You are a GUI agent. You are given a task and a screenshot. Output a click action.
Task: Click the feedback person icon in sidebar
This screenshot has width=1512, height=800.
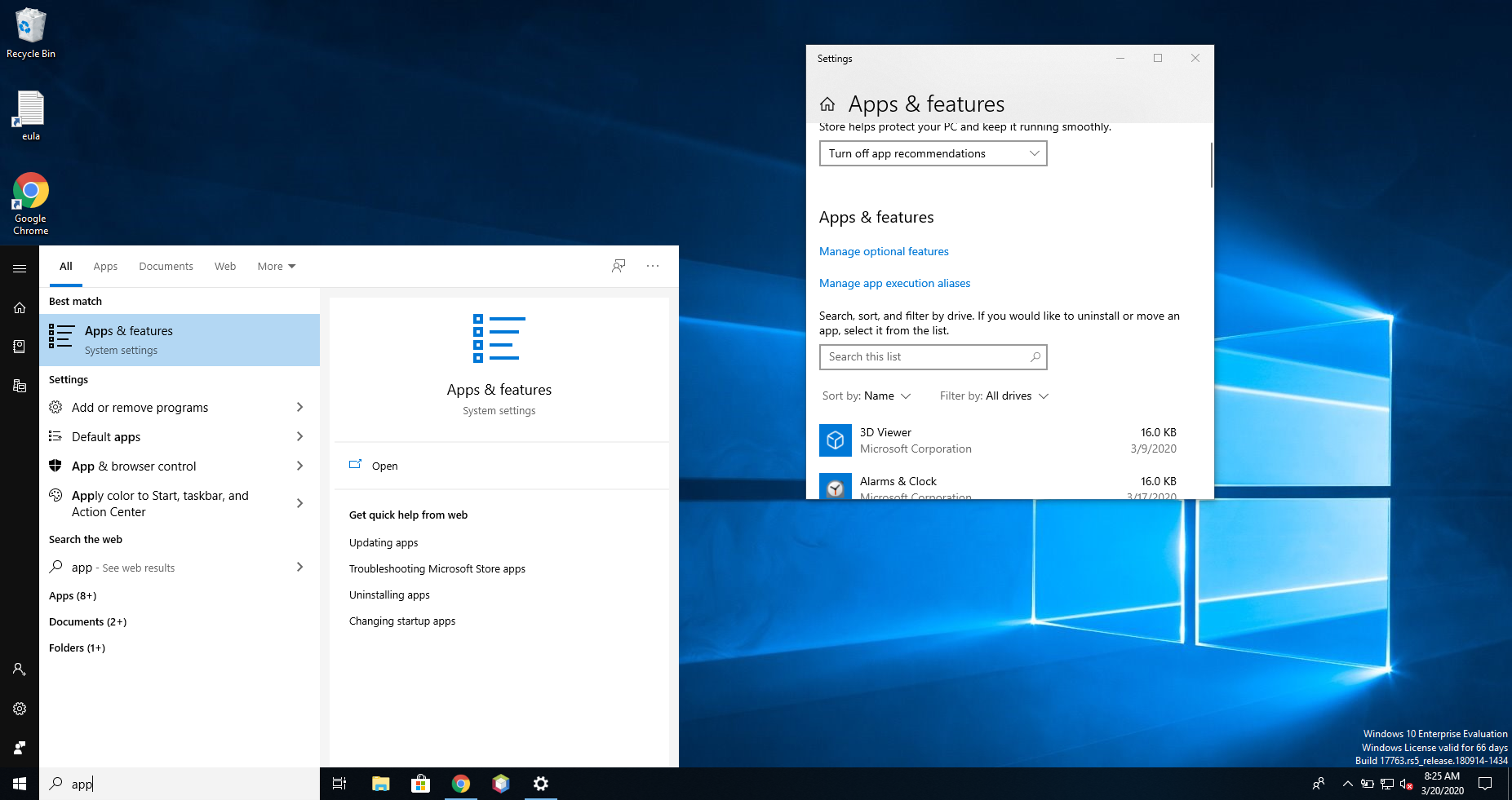[x=20, y=748]
